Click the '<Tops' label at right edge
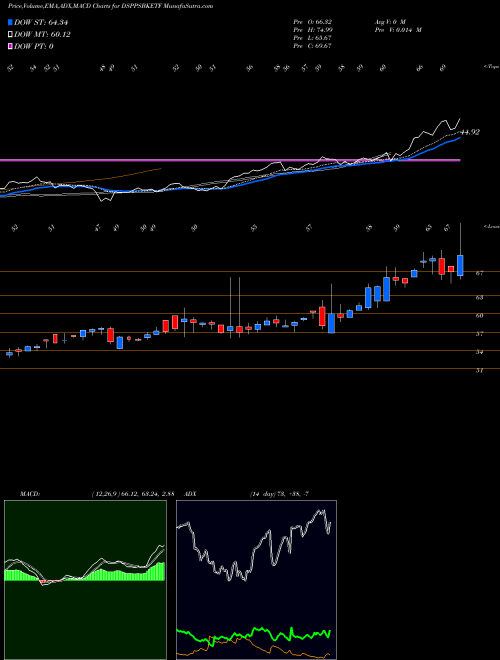500x660 pixels. tap(491, 67)
